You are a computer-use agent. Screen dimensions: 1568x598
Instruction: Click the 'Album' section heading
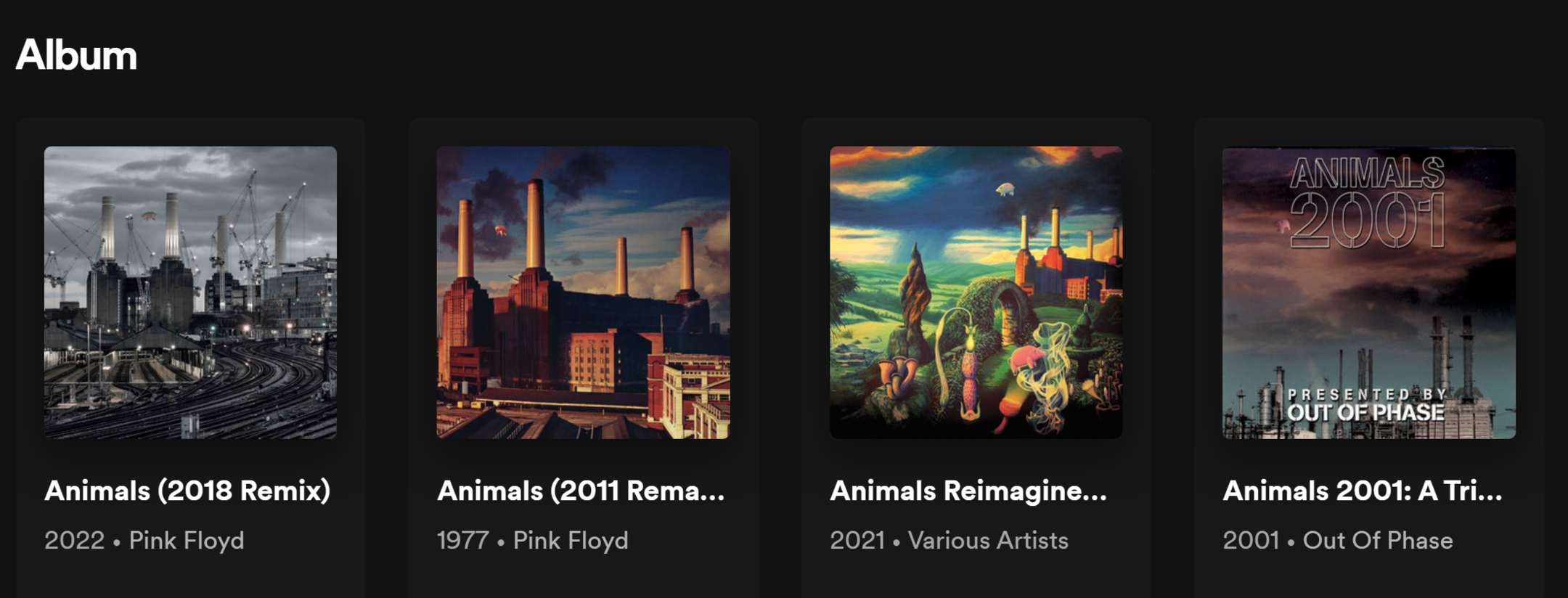(76, 55)
